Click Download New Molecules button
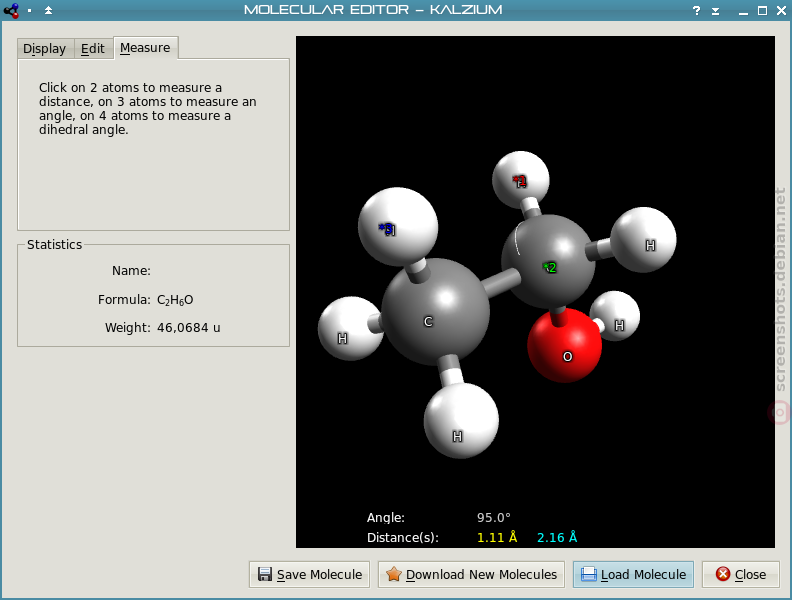Screen dimensions: 792x600 [x=471, y=574]
